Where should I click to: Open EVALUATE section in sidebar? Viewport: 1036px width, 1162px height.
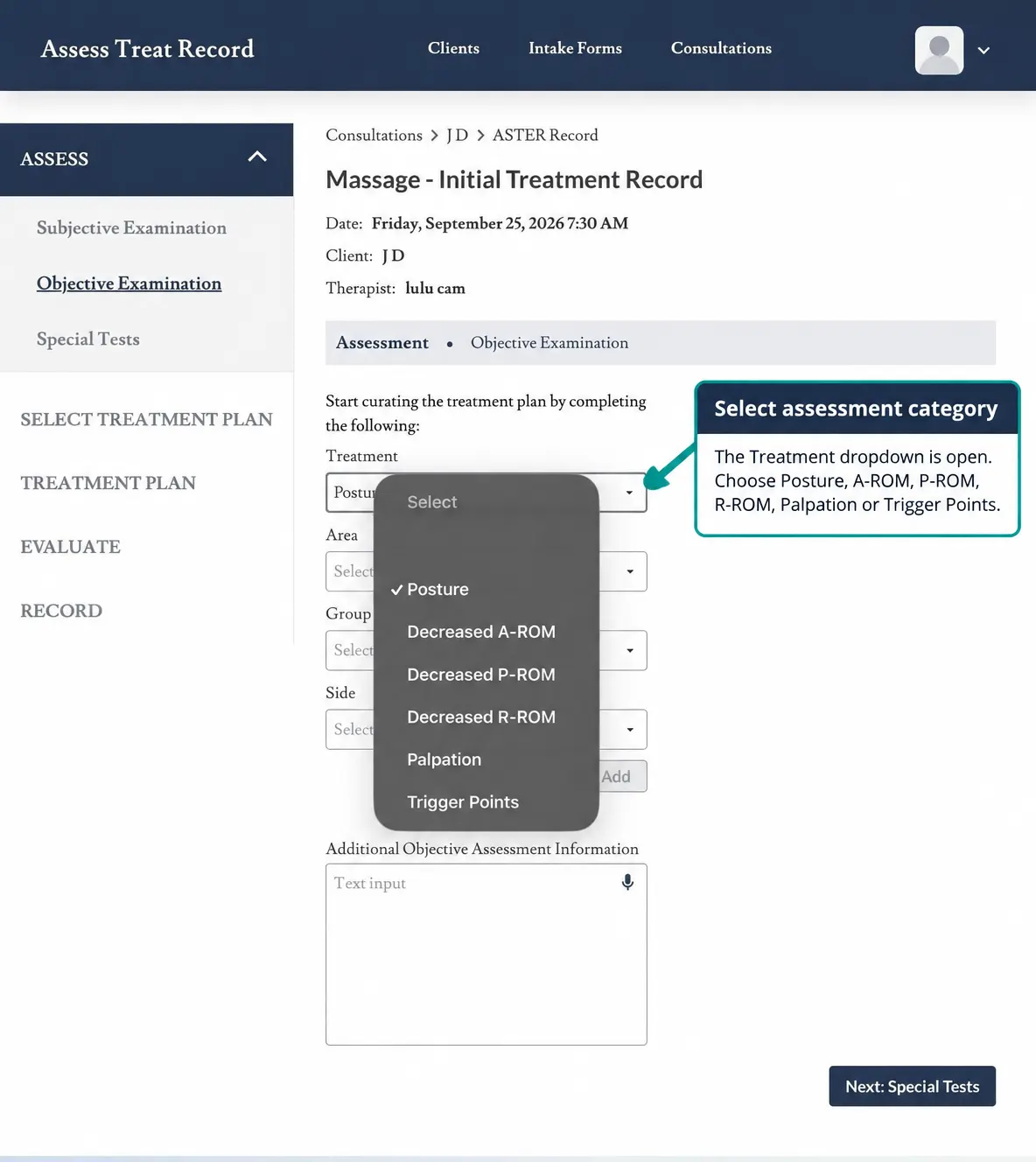point(70,547)
